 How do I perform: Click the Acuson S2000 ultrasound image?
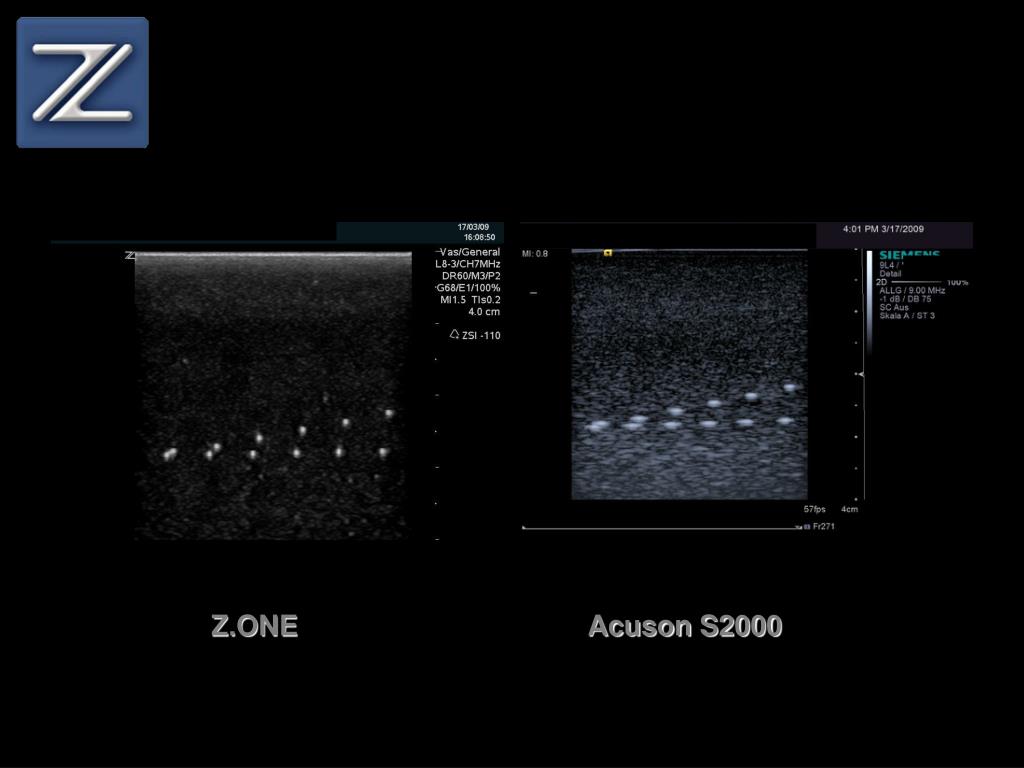690,374
